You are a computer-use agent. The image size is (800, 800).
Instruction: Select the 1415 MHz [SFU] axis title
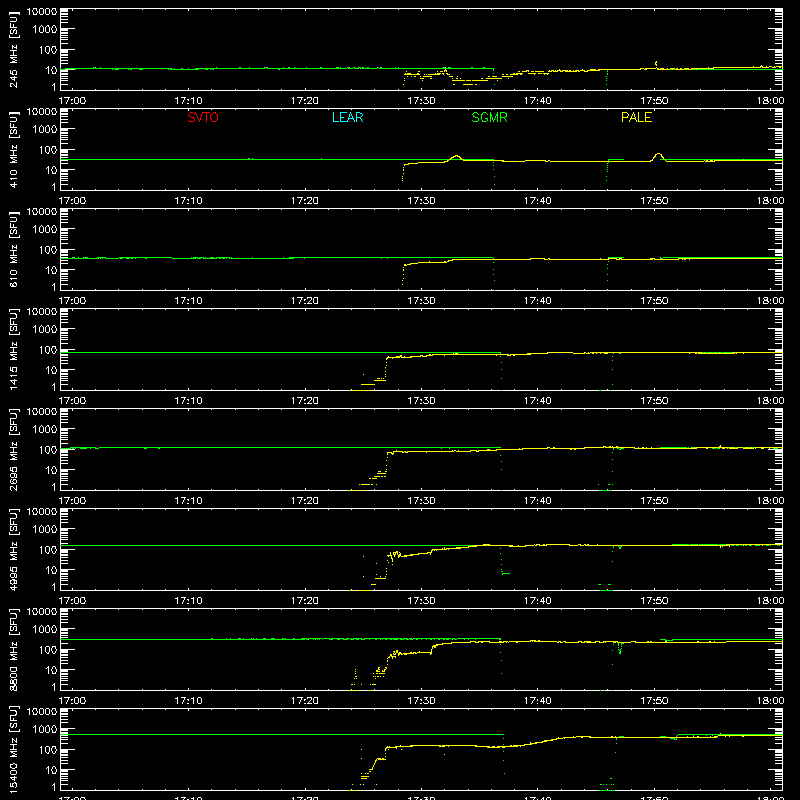[14, 349]
